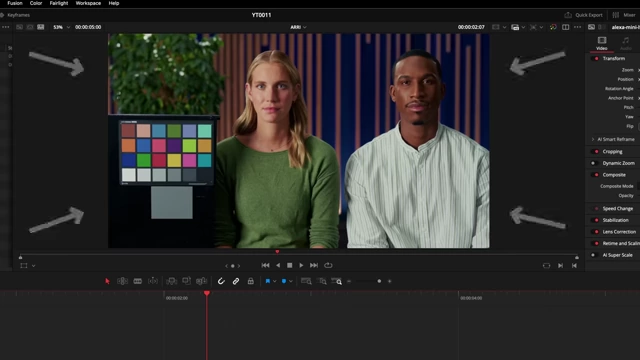Click the timeline zoom-out minus button

[349, 281]
